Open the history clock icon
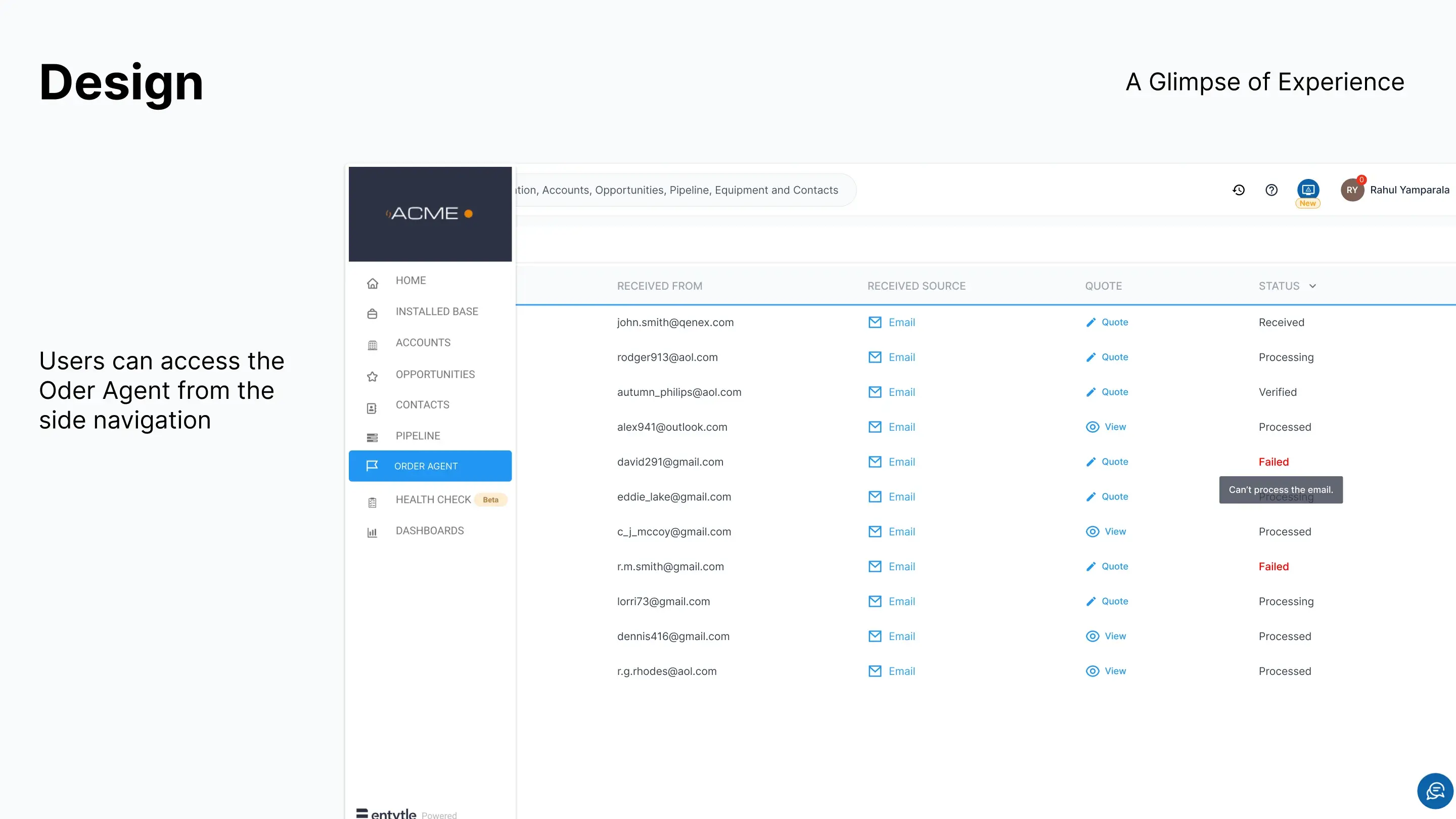 click(x=1239, y=190)
